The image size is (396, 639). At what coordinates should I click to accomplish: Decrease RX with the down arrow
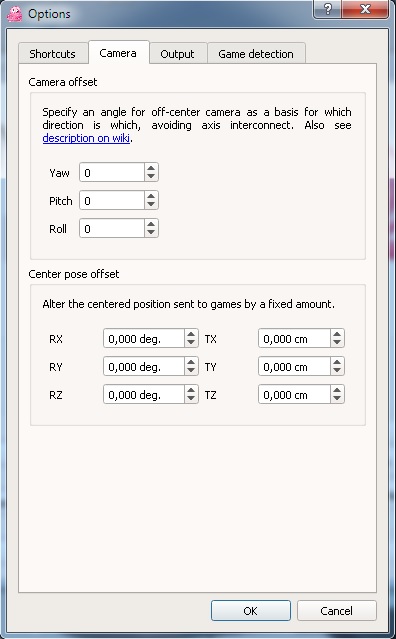[x=191, y=343]
